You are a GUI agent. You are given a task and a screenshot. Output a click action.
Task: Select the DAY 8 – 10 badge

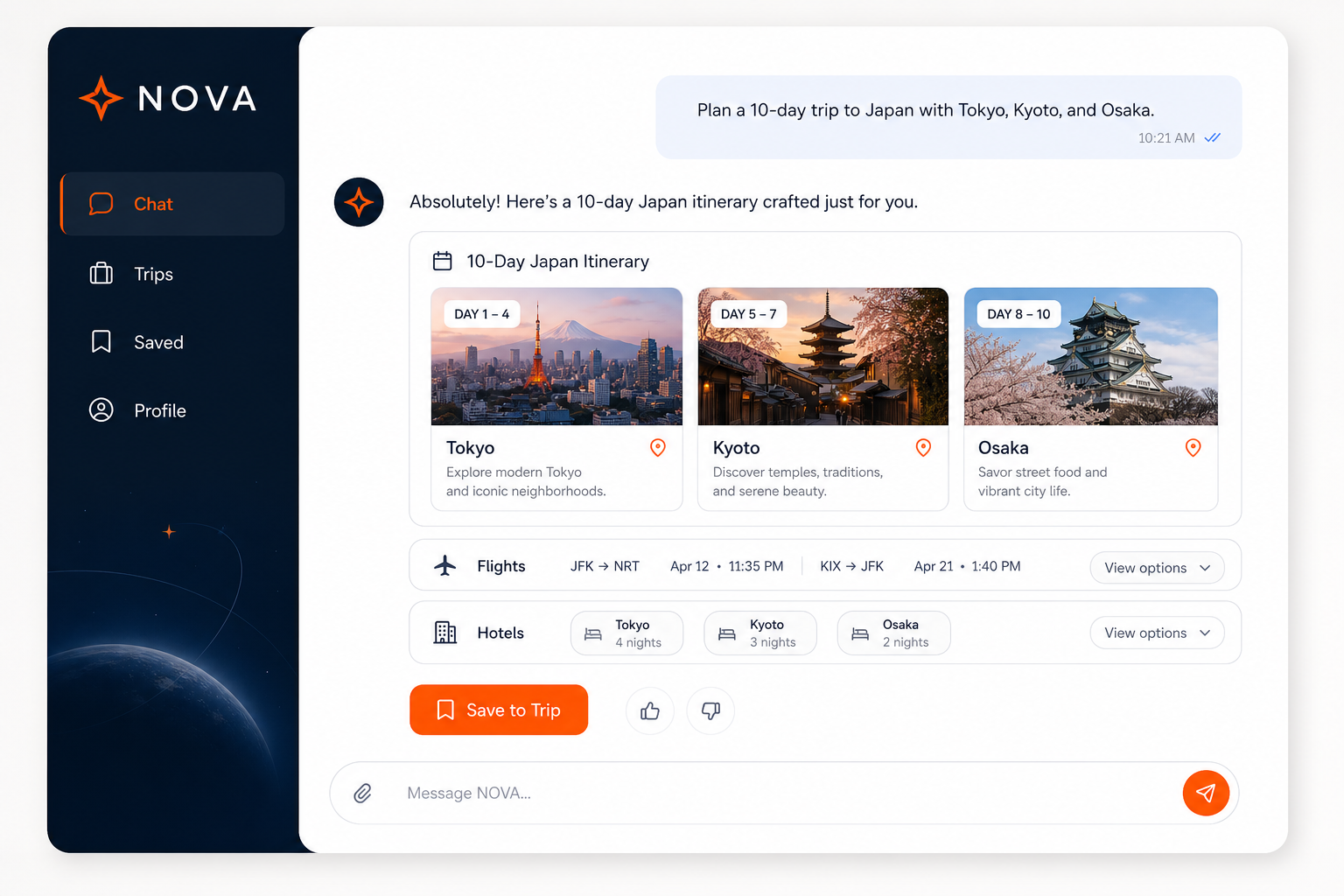point(1018,314)
